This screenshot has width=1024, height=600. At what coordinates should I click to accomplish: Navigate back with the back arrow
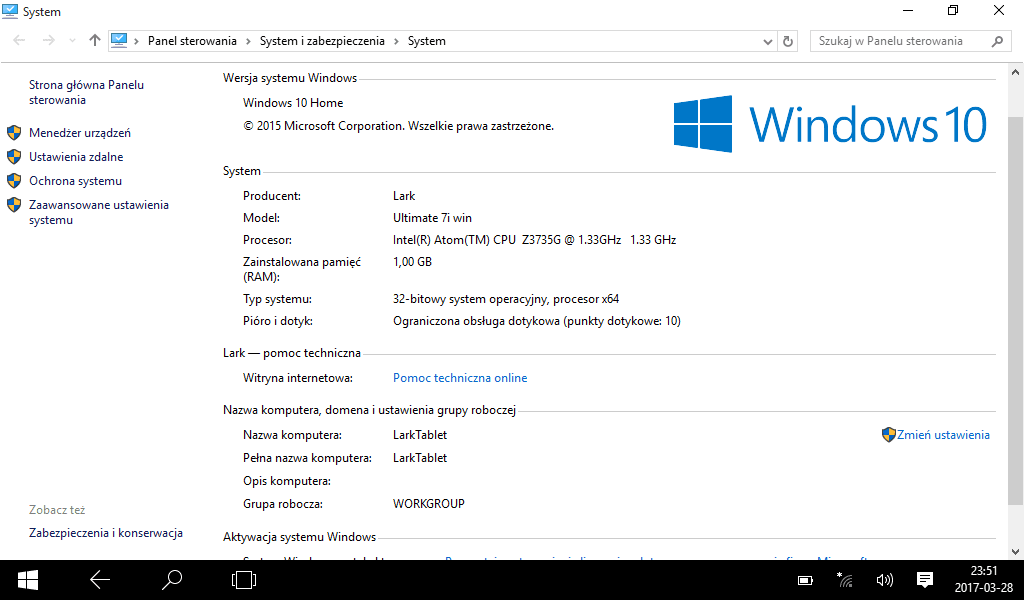(19, 40)
